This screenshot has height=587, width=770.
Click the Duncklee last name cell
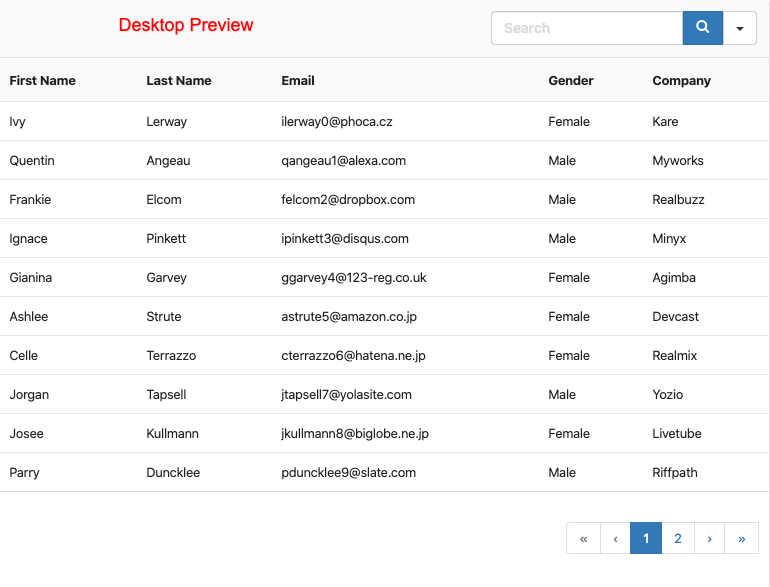[x=173, y=473]
